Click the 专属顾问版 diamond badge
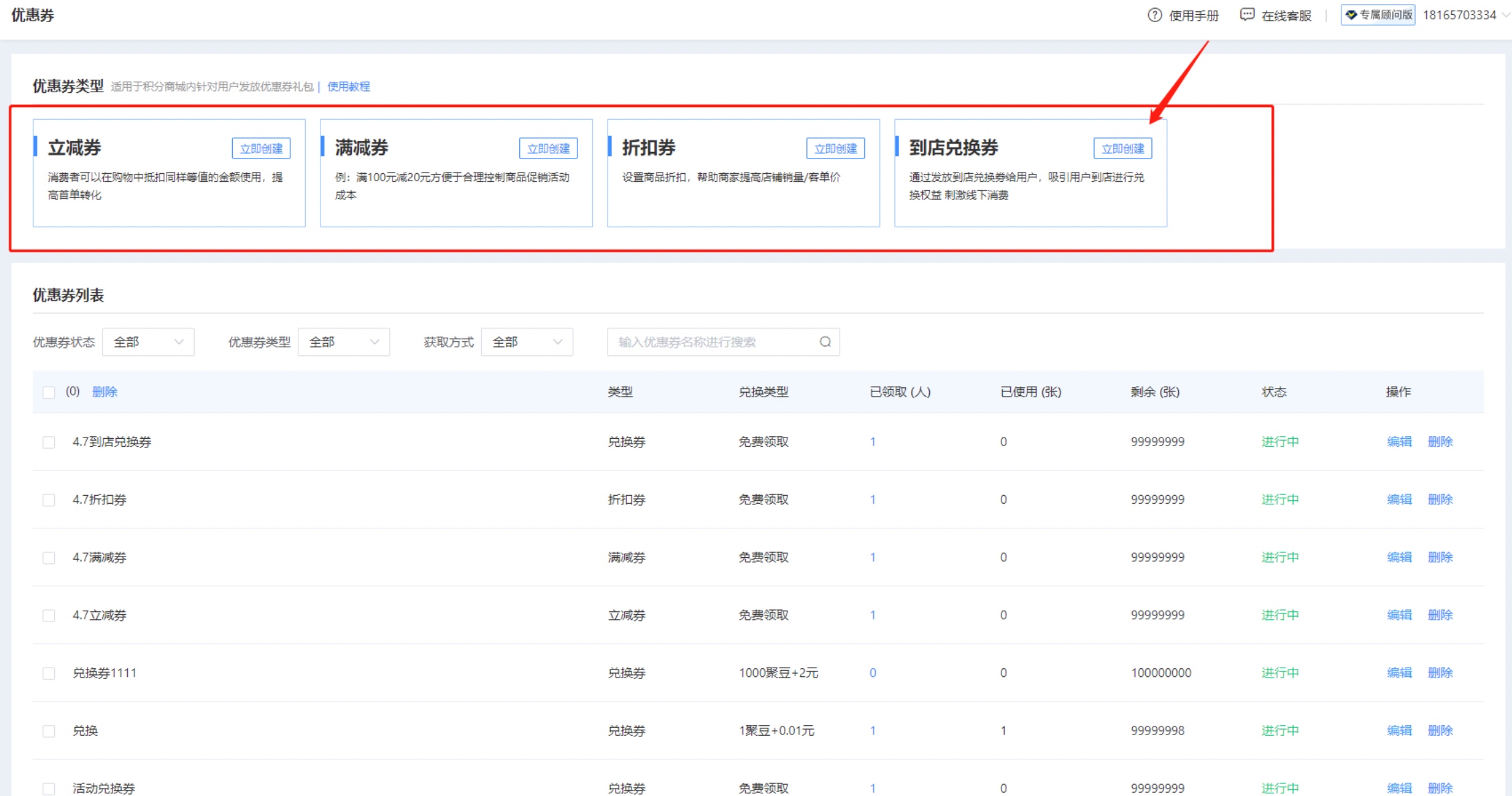 click(x=1378, y=15)
